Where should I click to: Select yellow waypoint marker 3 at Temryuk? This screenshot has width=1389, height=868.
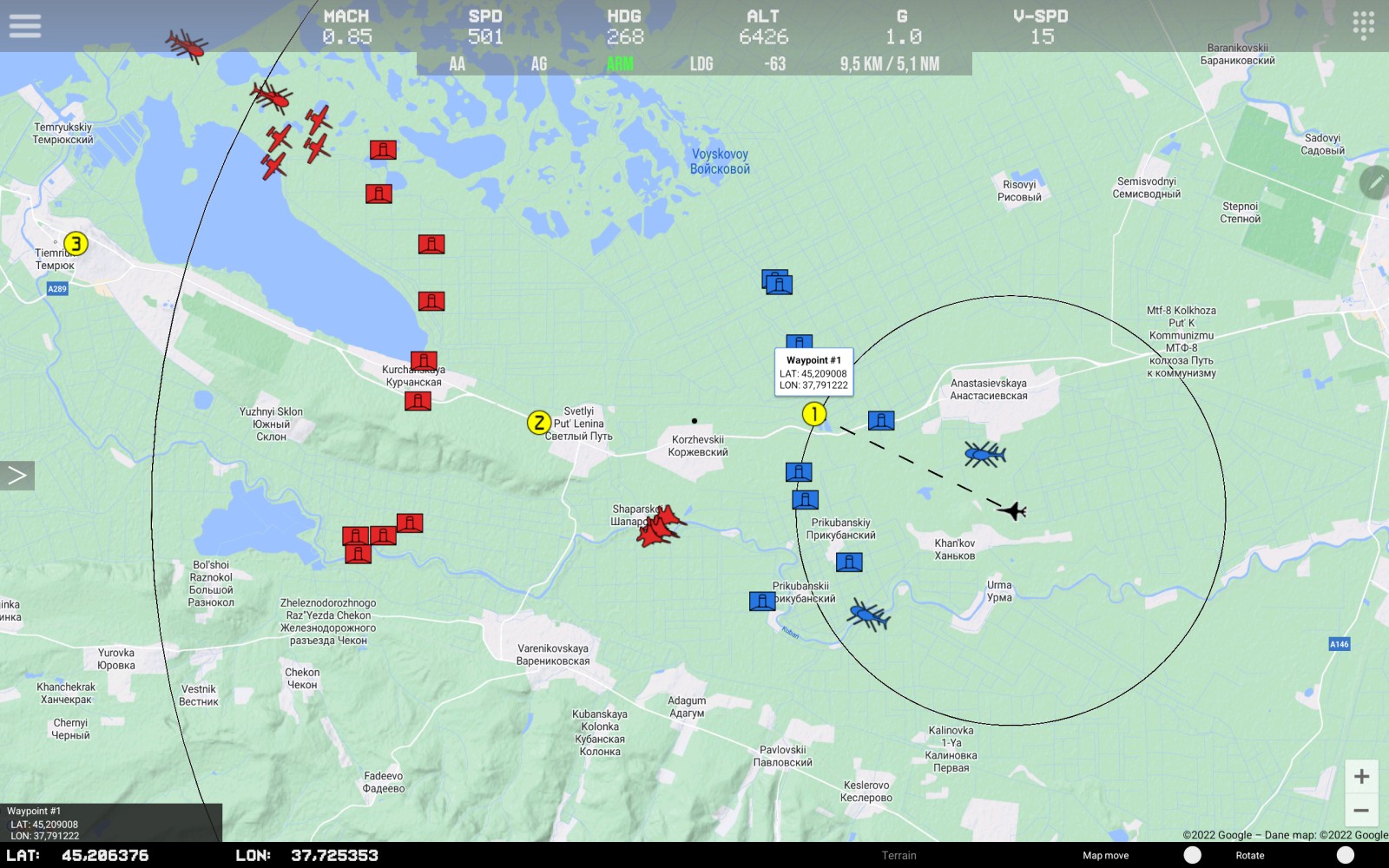click(76, 244)
